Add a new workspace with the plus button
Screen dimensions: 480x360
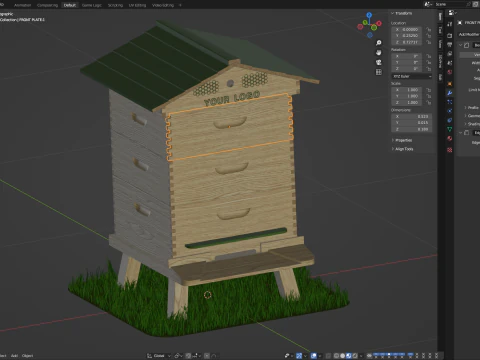pyautogui.click(x=180, y=5)
